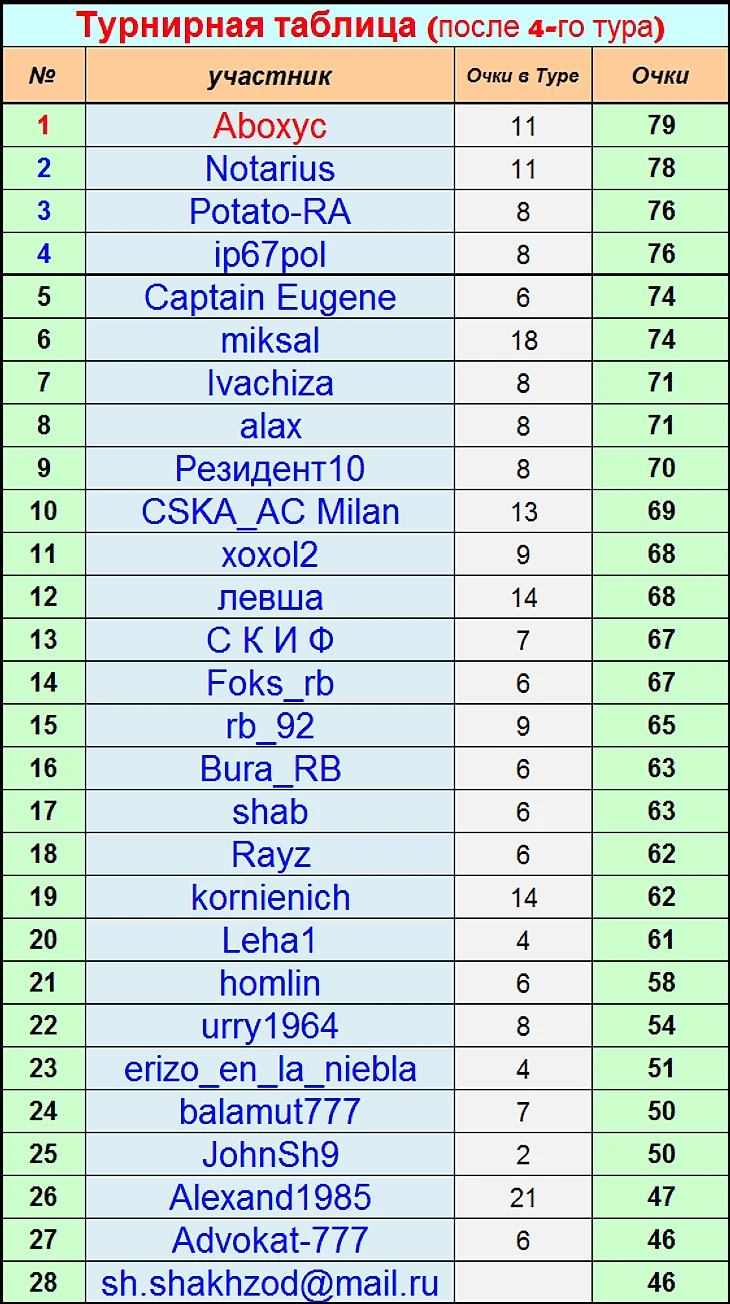Click the participant name Aboxyc
This screenshot has width=730, height=1304.
coord(270,126)
